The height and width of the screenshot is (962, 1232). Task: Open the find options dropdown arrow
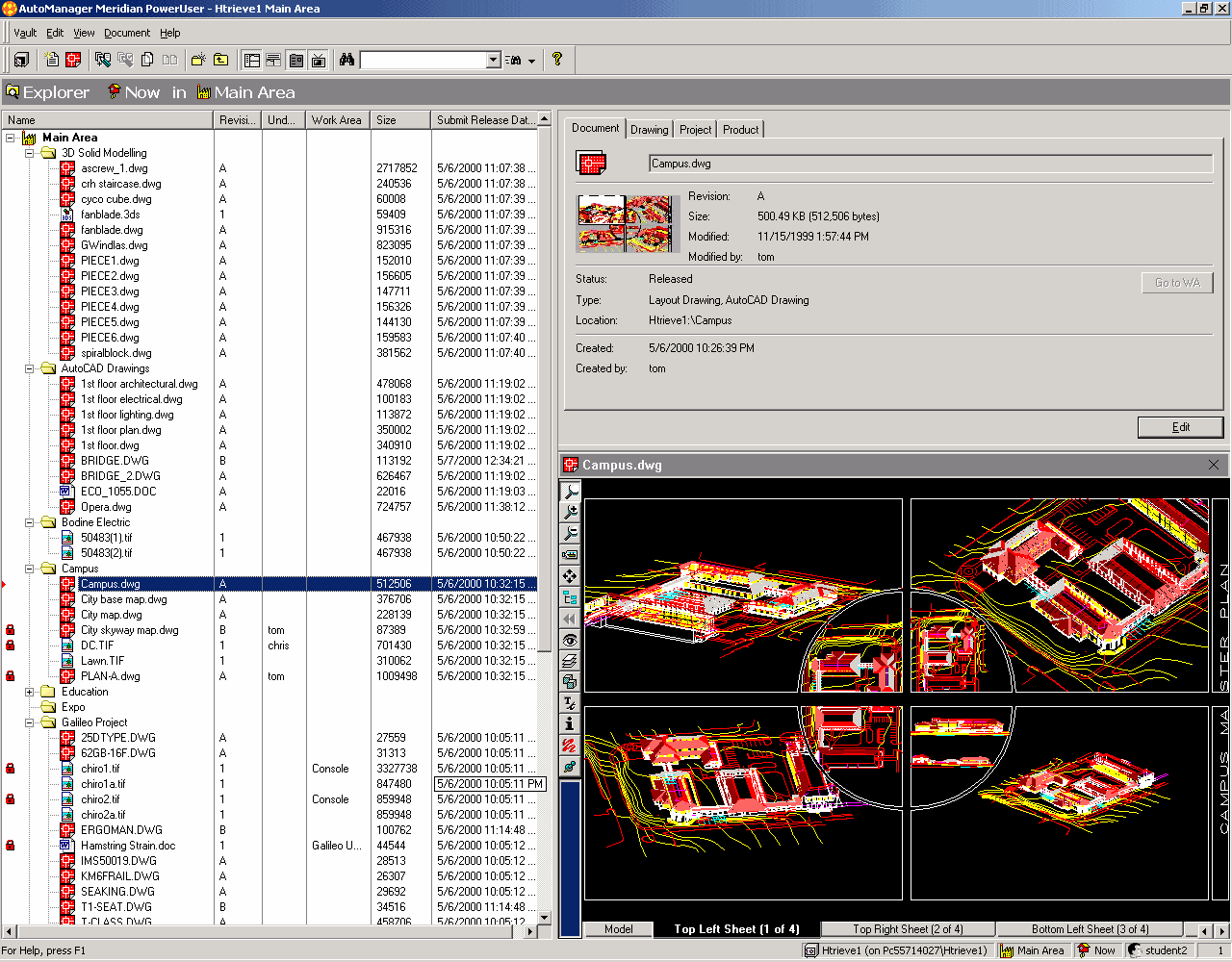tap(531, 61)
